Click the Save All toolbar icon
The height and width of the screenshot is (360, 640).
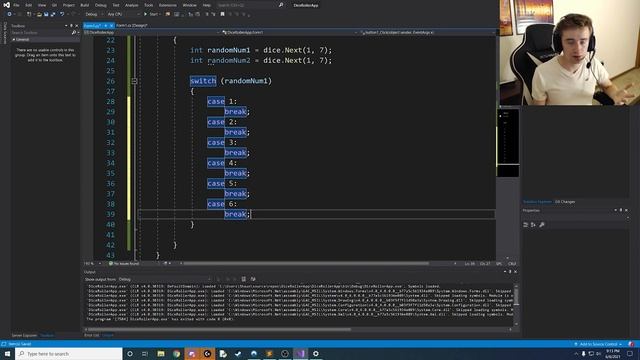coord(53,14)
